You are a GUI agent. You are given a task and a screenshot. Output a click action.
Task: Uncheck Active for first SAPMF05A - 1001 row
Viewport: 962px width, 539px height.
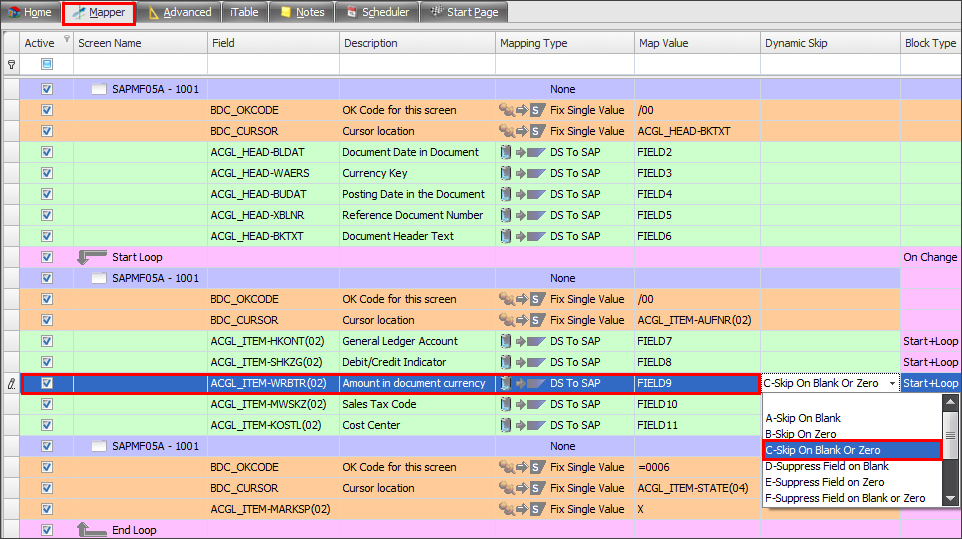coord(47,89)
